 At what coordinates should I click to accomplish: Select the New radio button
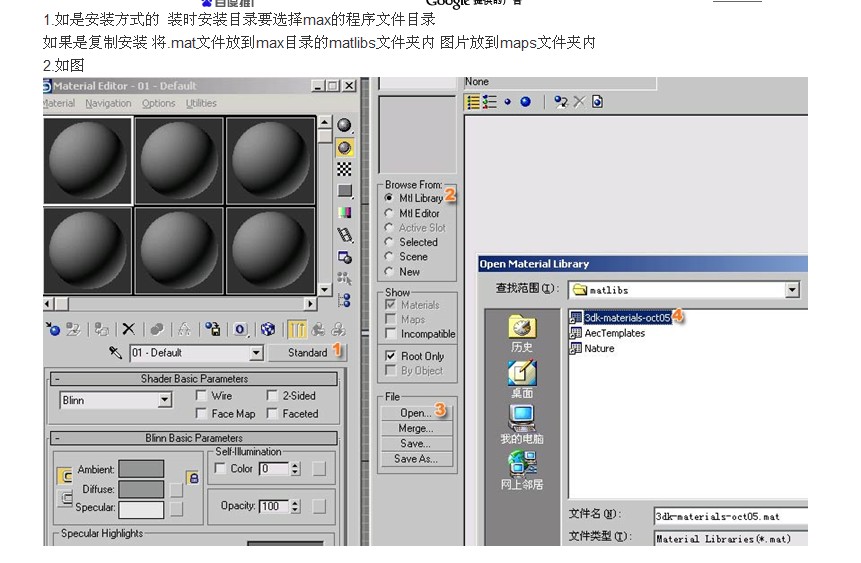pos(389,271)
